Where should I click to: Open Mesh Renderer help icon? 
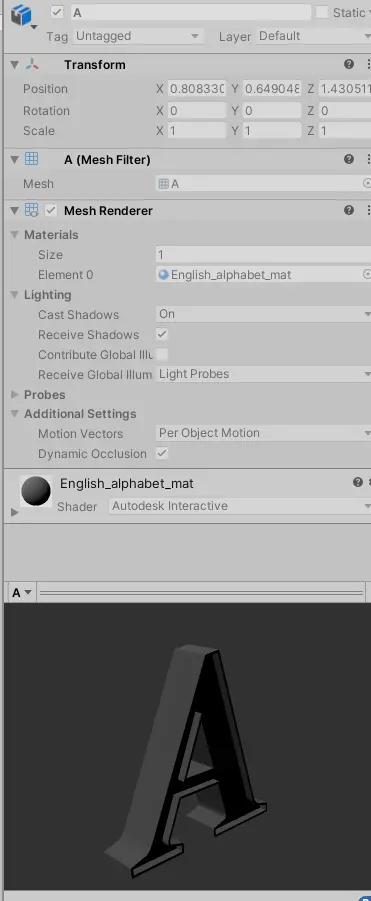(349, 210)
